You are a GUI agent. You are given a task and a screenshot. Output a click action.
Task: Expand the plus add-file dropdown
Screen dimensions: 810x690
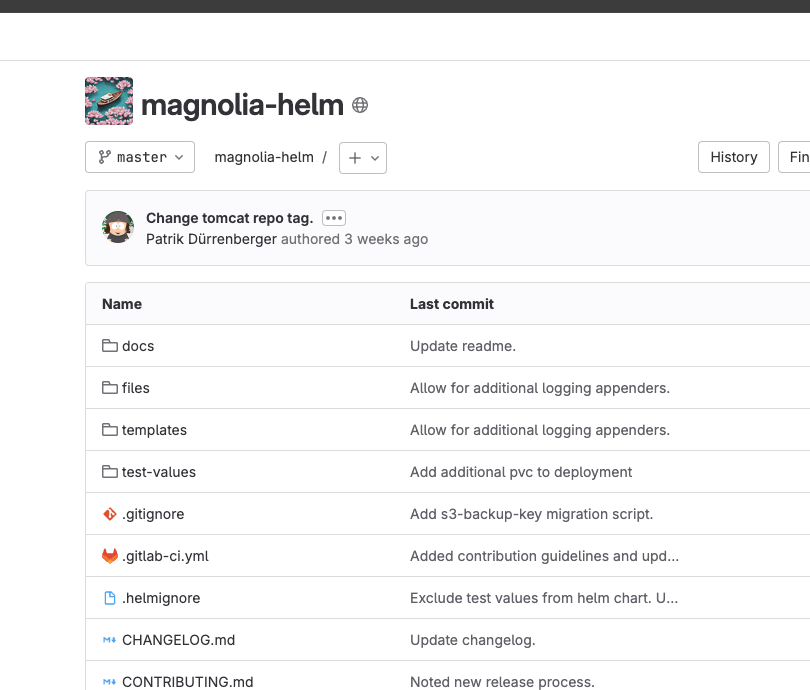click(362, 158)
